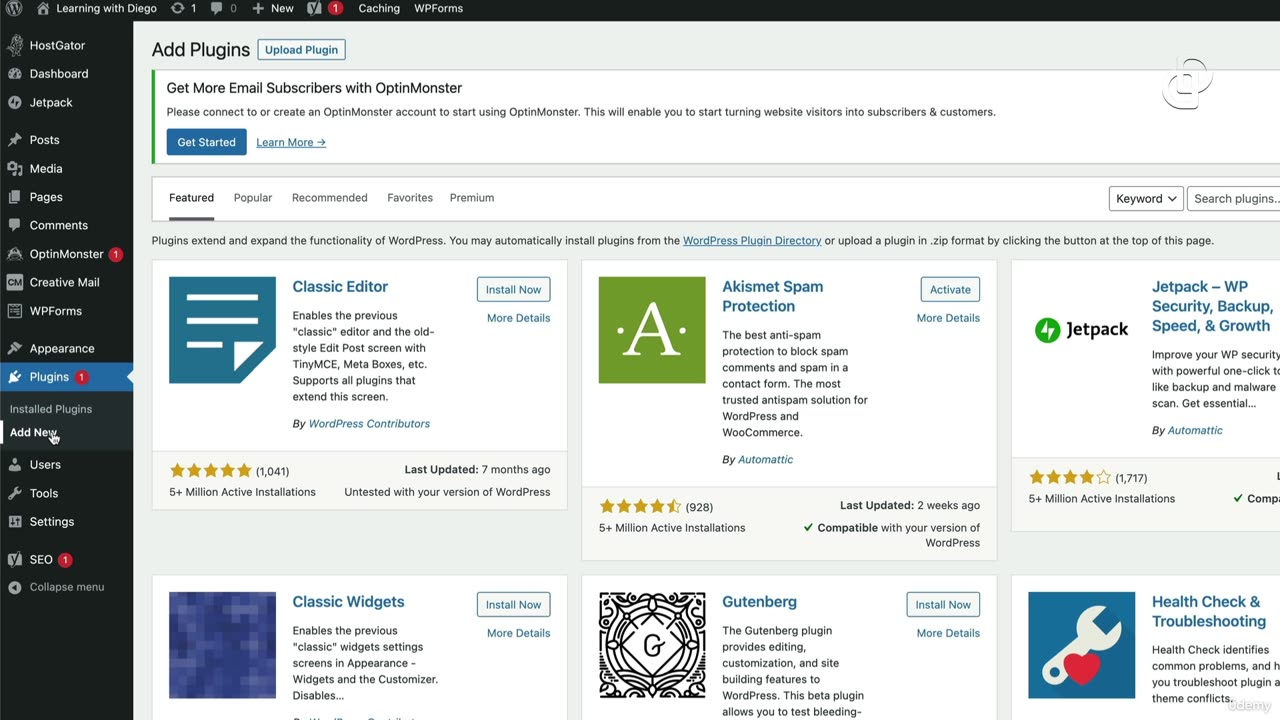Open More Details for Gutenberg
1280x720 pixels.
click(x=948, y=633)
